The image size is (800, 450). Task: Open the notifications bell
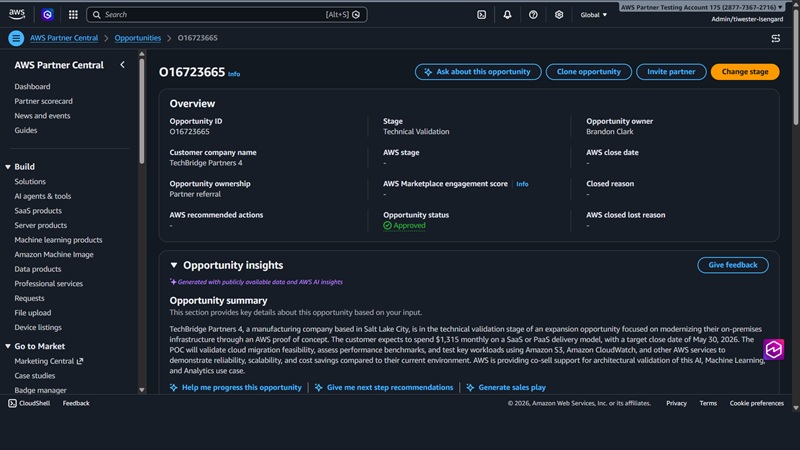pyautogui.click(x=507, y=15)
